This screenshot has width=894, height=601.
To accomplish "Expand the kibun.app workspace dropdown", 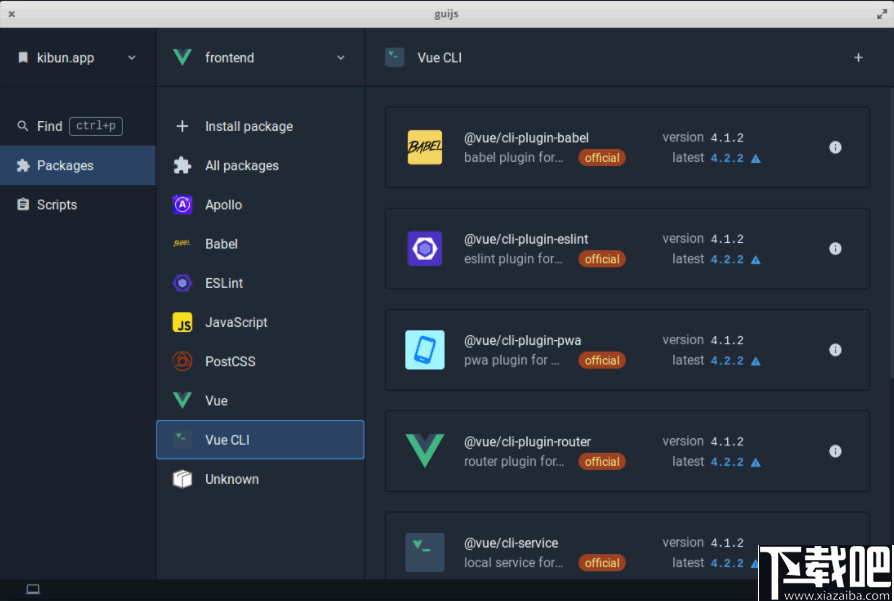I will (x=132, y=58).
